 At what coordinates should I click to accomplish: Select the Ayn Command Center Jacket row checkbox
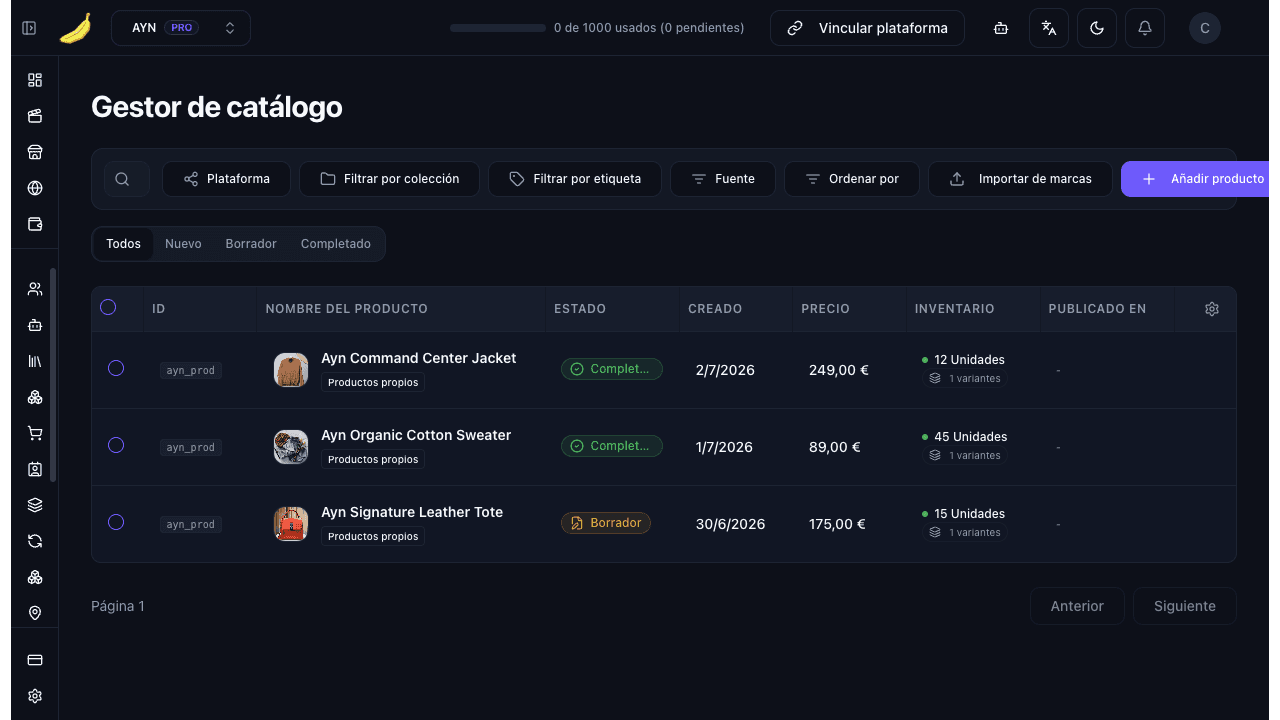point(116,369)
